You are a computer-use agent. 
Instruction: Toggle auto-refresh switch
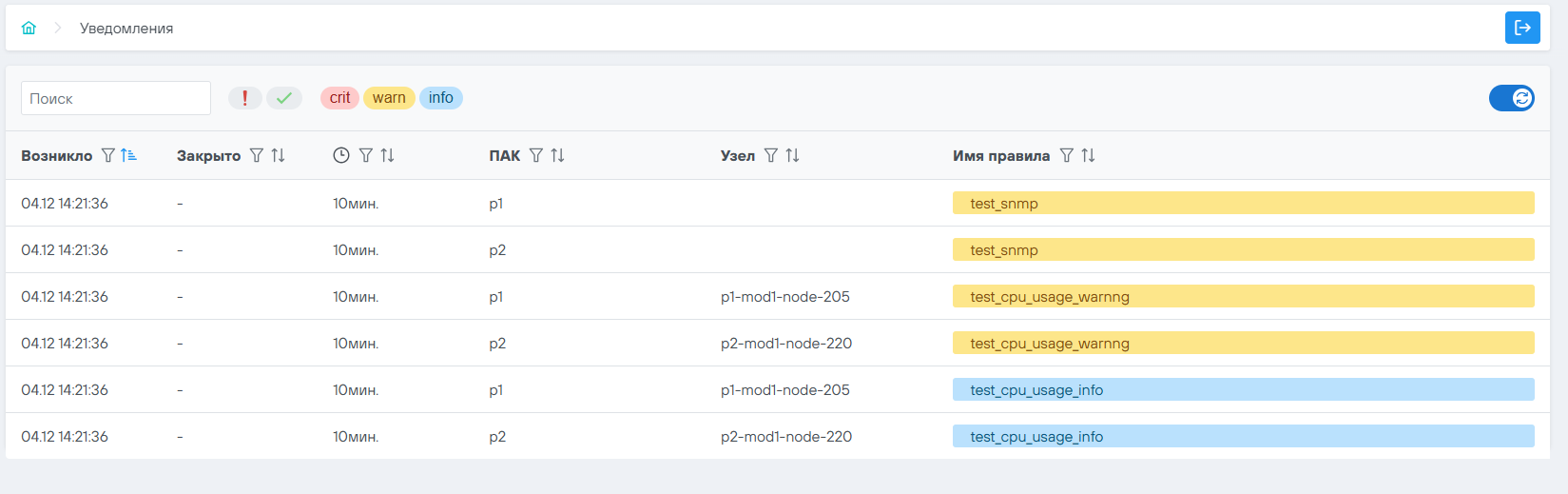pos(1511,98)
